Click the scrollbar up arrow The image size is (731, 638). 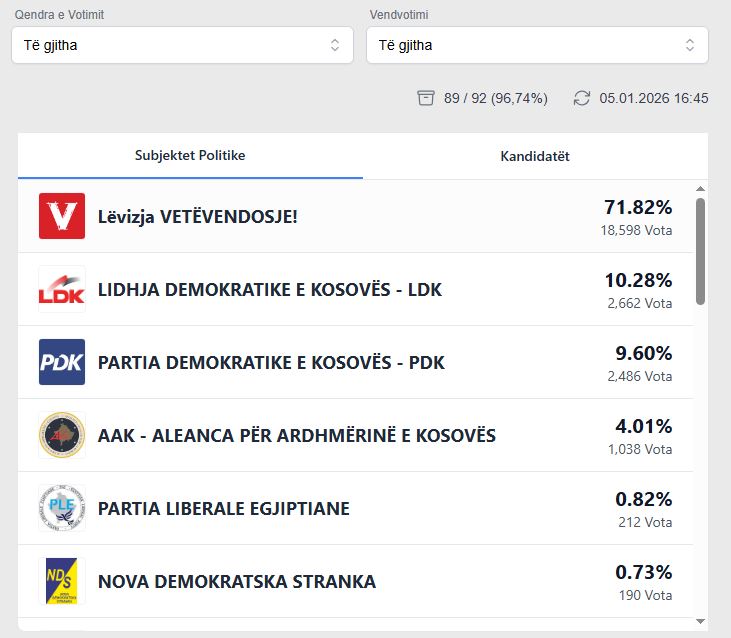click(700, 188)
